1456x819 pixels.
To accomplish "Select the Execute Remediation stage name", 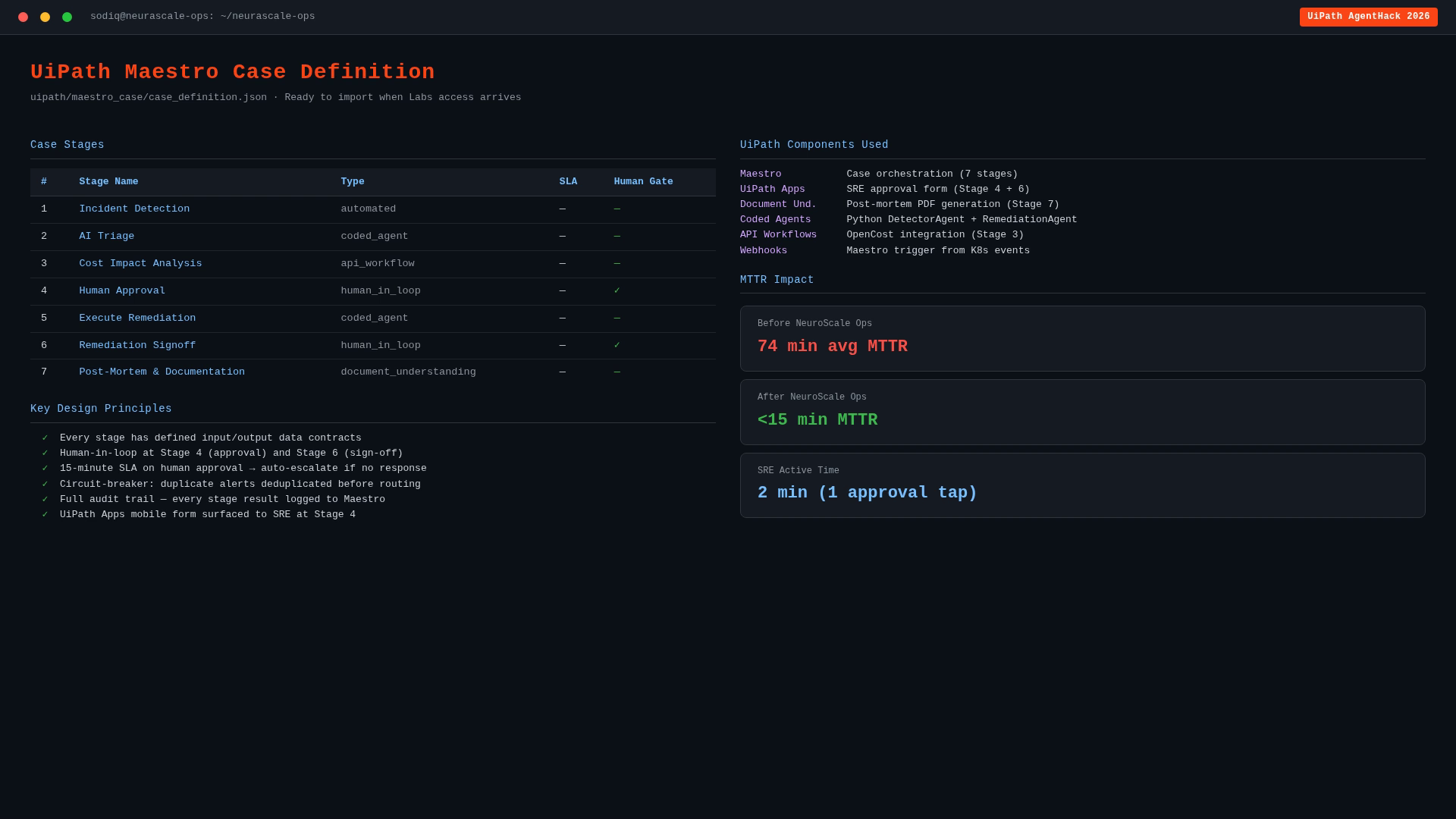I will click(137, 318).
